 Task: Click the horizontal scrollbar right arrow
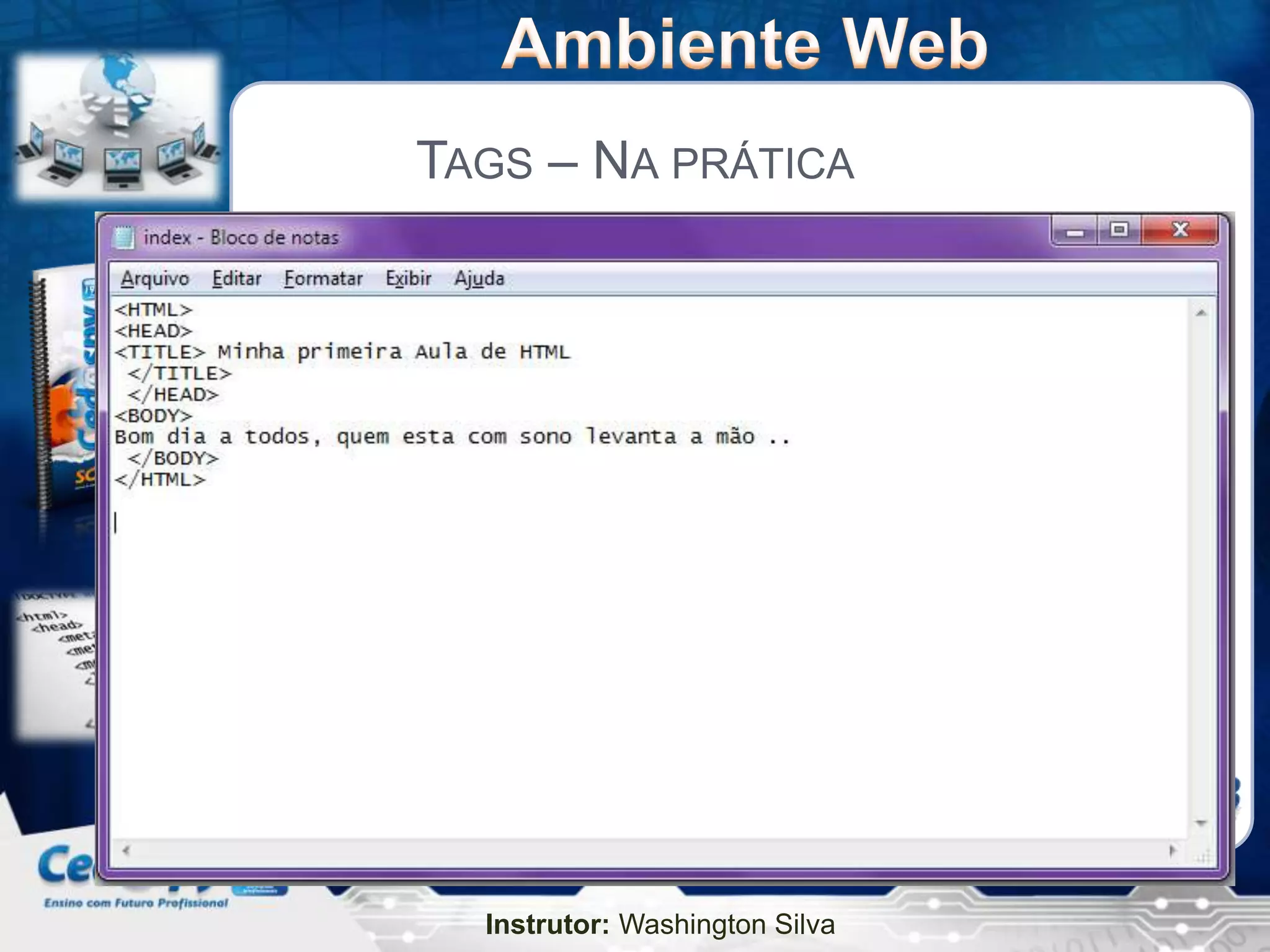pyautogui.click(x=1172, y=850)
